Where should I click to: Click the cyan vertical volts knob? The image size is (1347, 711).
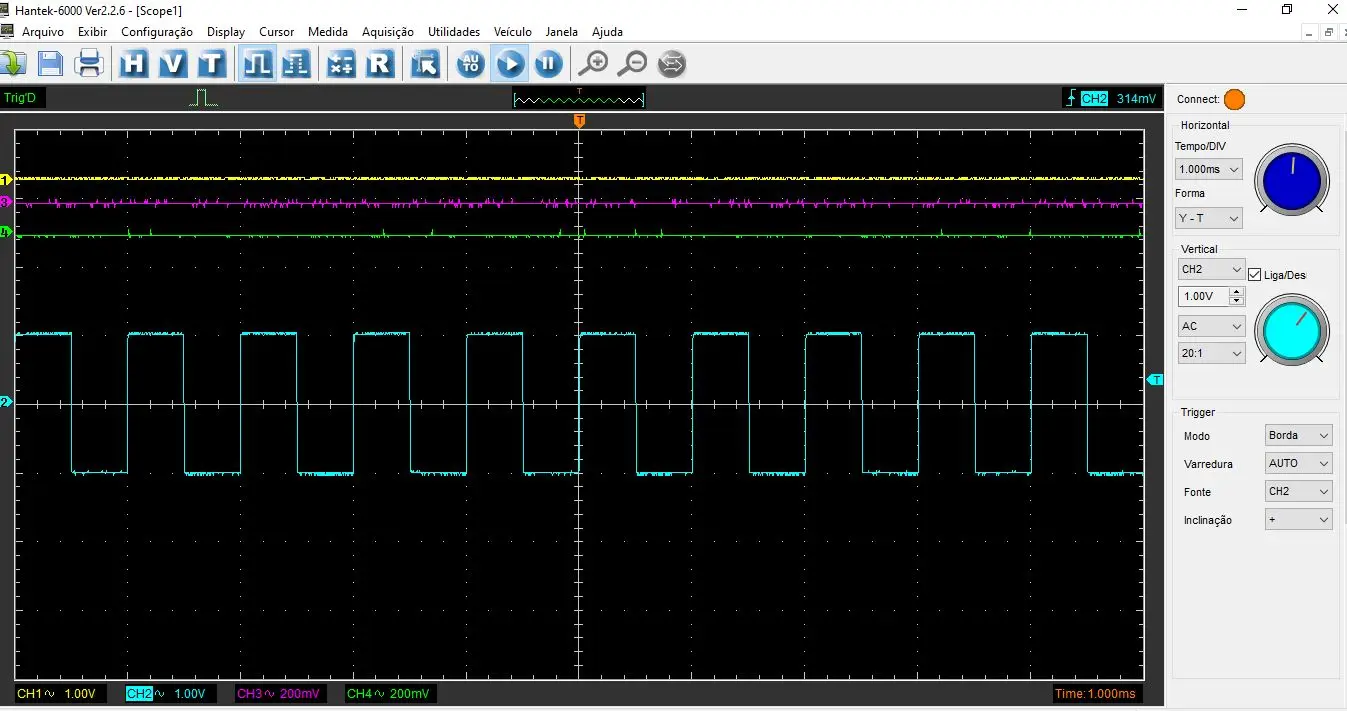click(1293, 330)
